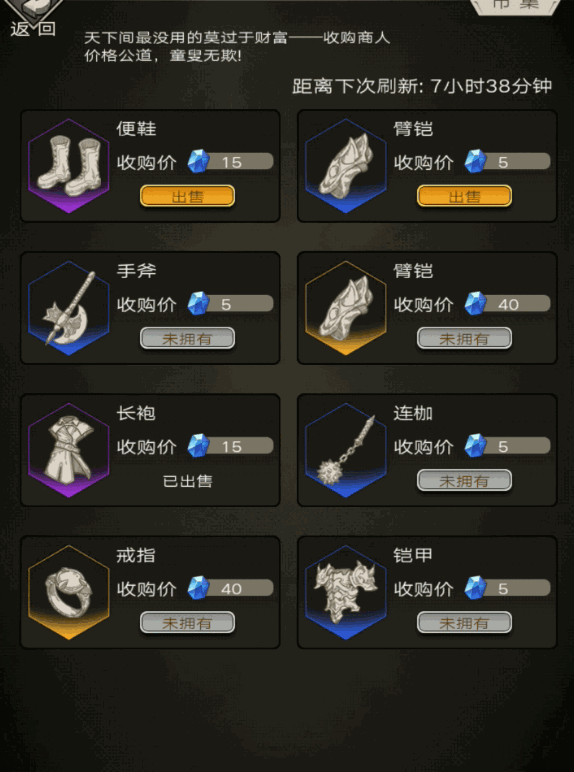
Task: Click 未拥有 button under 铠甲
Action: tap(464, 623)
